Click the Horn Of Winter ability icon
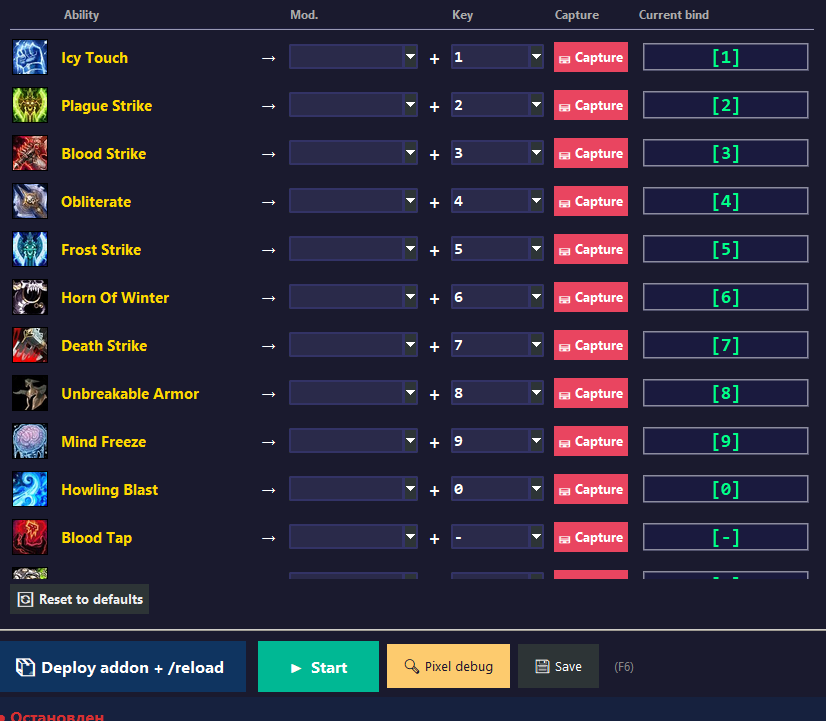Viewport: 826px width, 721px height. tap(30, 297)
